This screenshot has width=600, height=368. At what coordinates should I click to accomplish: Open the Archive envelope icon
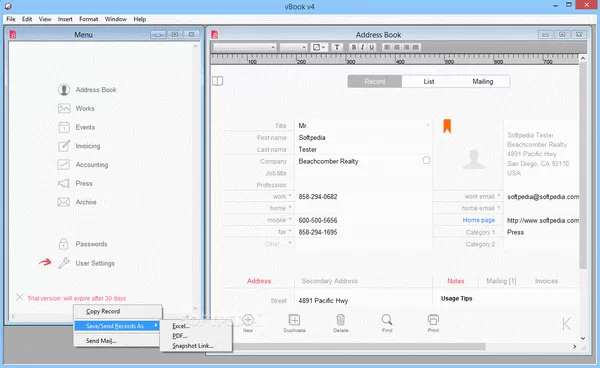click(64, 202)
